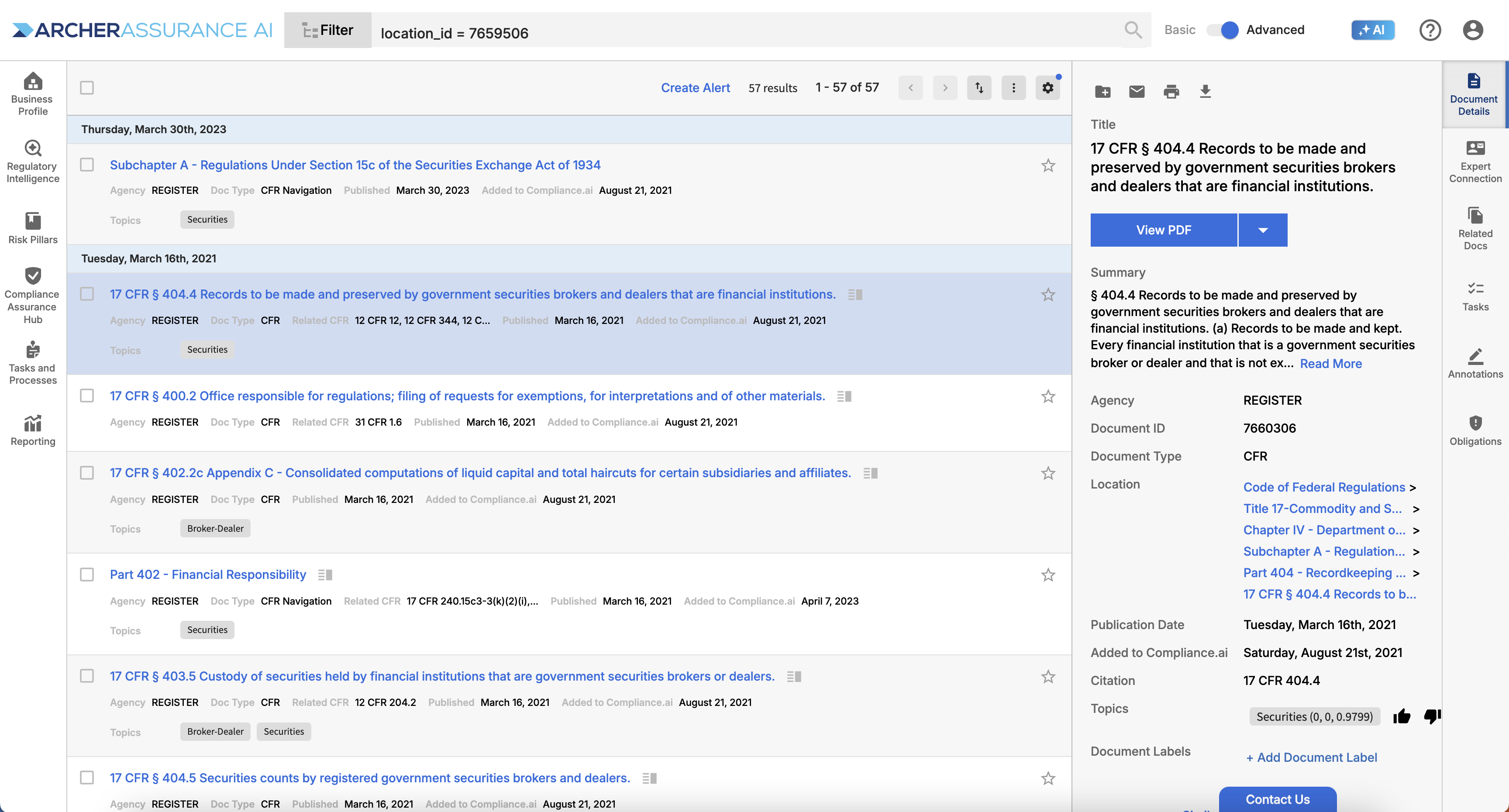Star the 17 CFR § 400.2 result
Image resolution: width=1509 pixels, height=812 pixels.
1048,397
